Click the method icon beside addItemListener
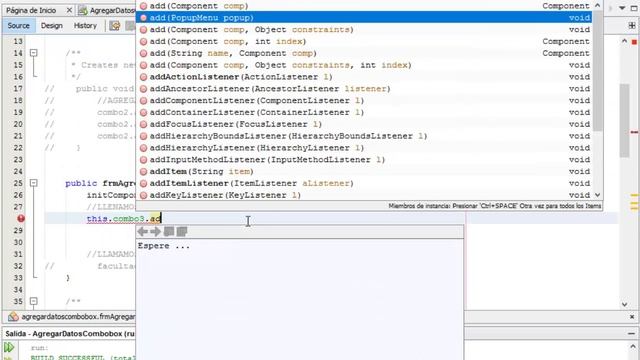Image resolution: width=640 pixels, height=360 pixels. tap(143, 184)
